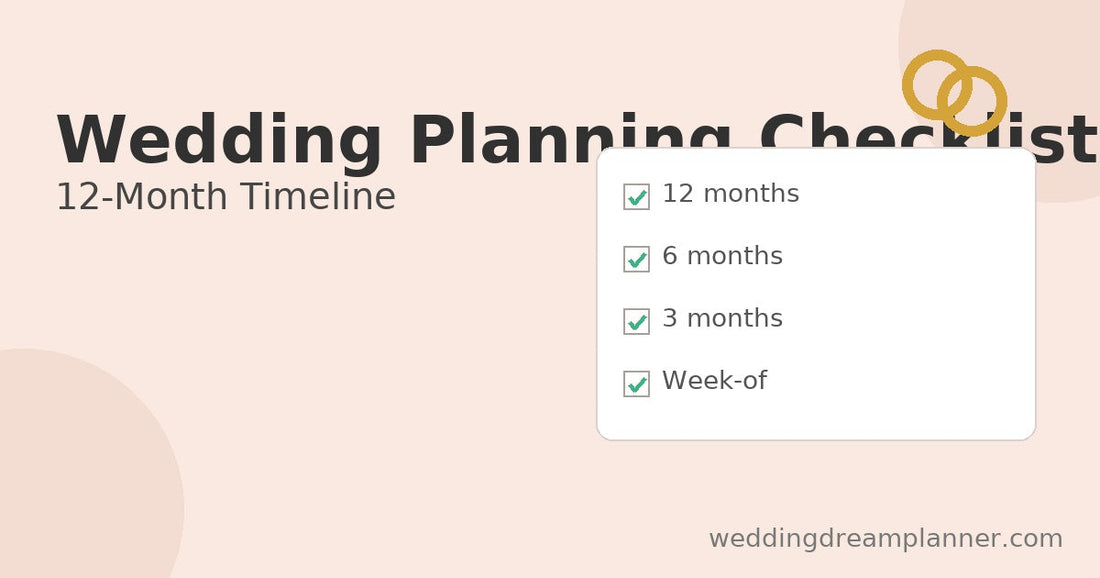Toggle the 3 months checkbox

tap(636, 321)
